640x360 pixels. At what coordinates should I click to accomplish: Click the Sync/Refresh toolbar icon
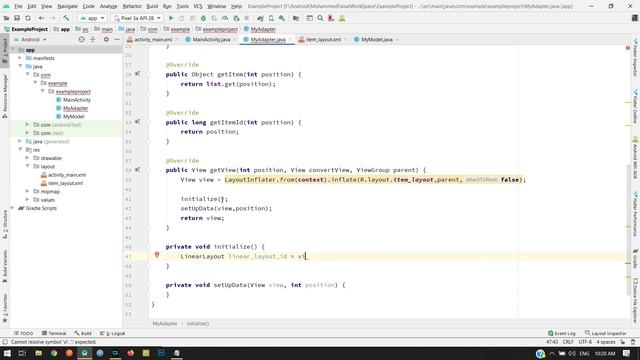coord(28,18)
